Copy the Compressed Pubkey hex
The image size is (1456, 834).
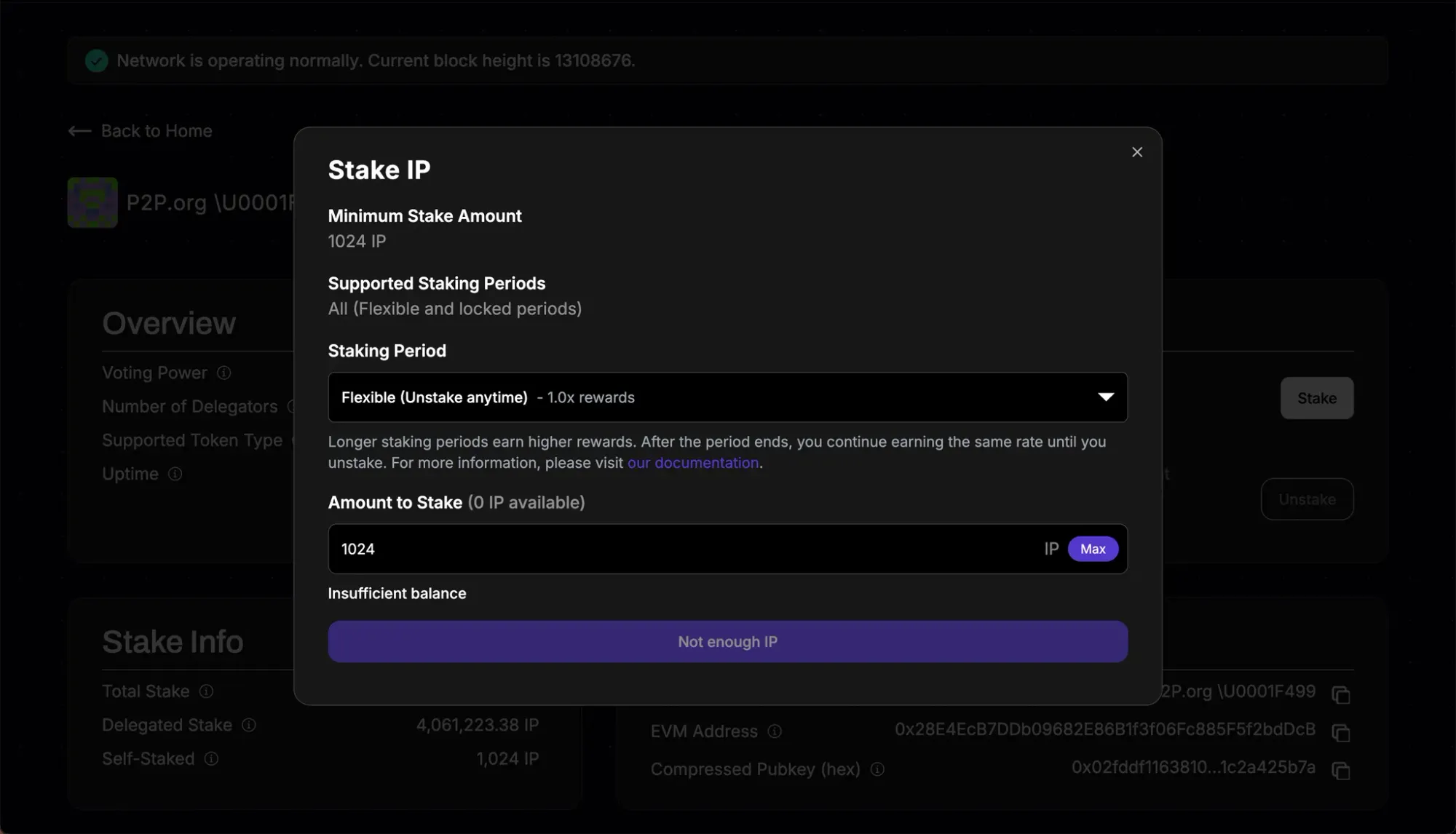click(1341, 770)
